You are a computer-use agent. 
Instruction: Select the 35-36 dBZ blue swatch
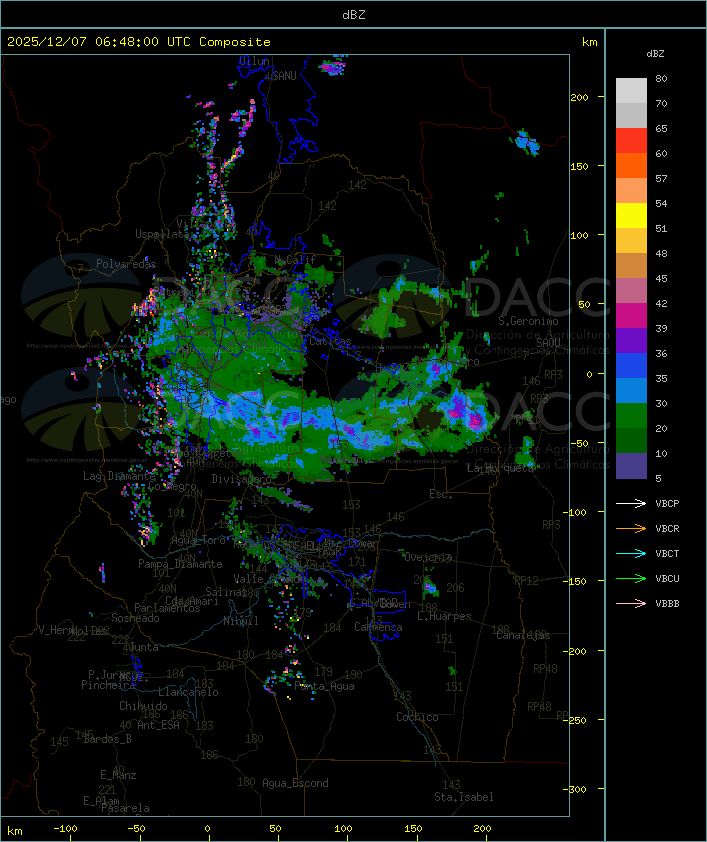pos(631,366)
